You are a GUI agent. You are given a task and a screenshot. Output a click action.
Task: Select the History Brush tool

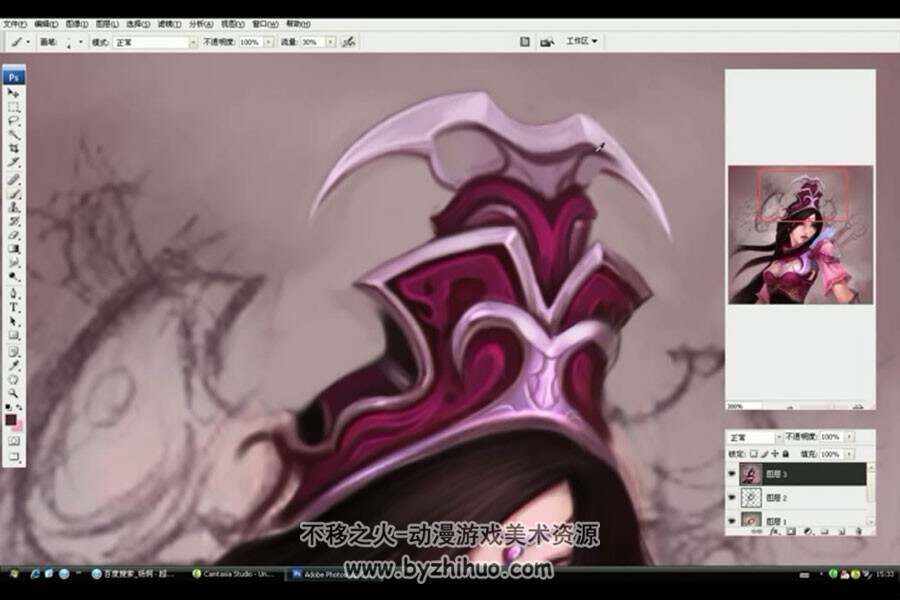pyautogui.click(x=13, y=221)
